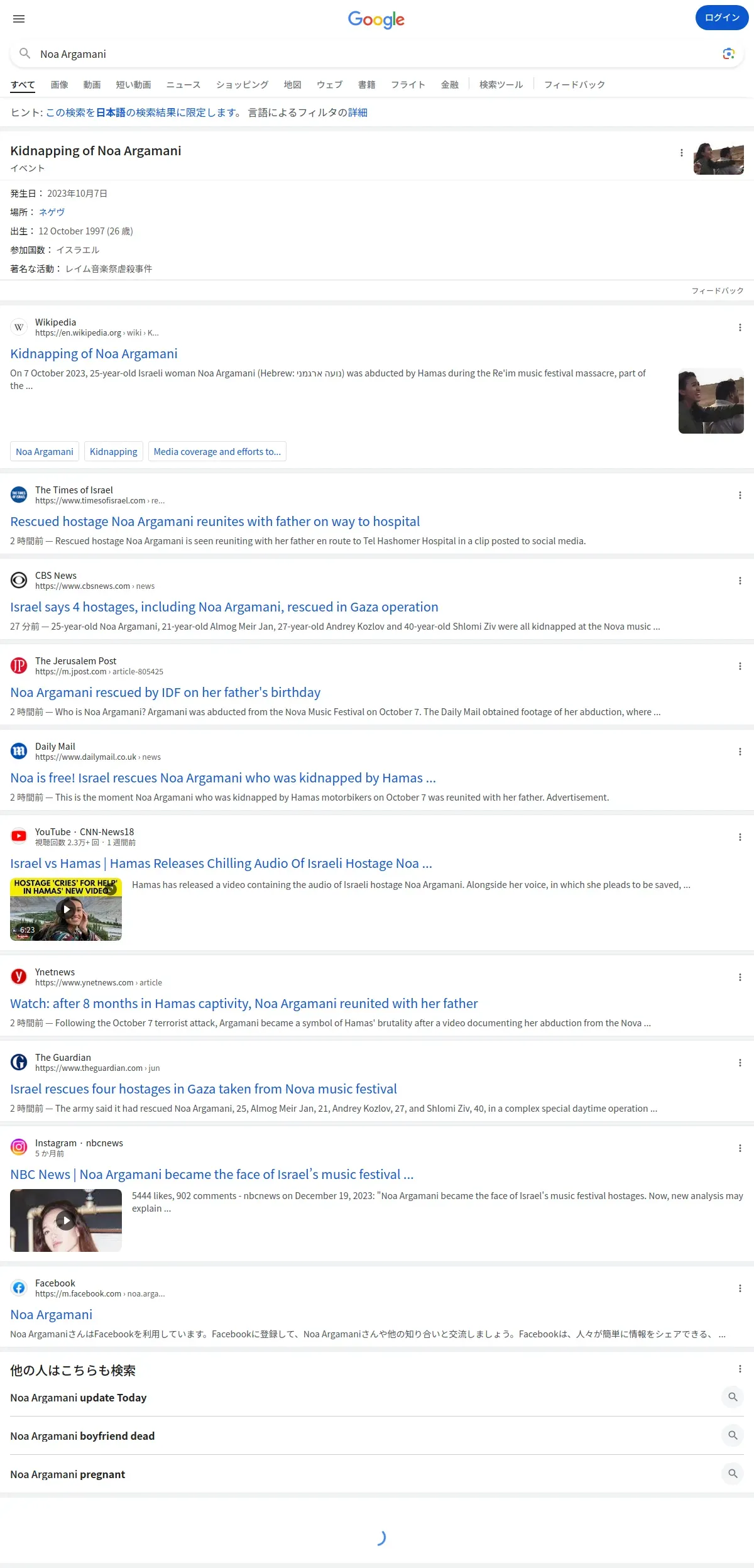Switch to the 地図 tab
754x1568 pixels.
coord(292,85)
